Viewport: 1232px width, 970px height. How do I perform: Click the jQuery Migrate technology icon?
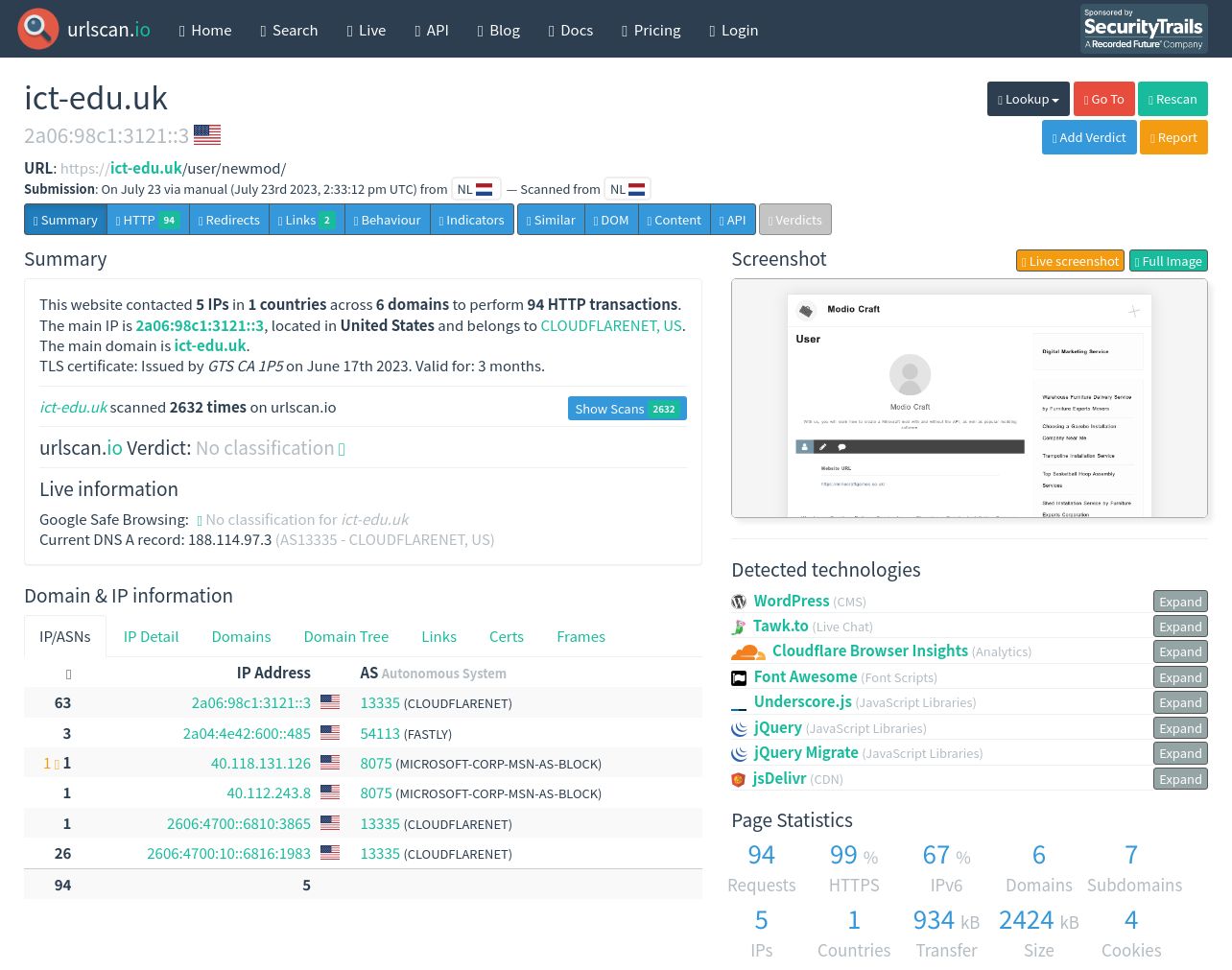pos(739,753)
